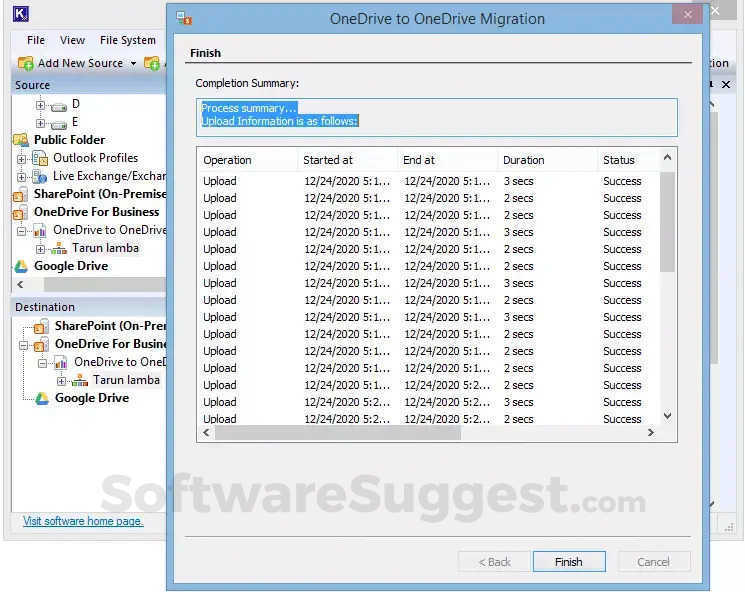Click the Outlook Profiles icon
The width and height of the screenshot is (745, 592).
coord(40,158)
